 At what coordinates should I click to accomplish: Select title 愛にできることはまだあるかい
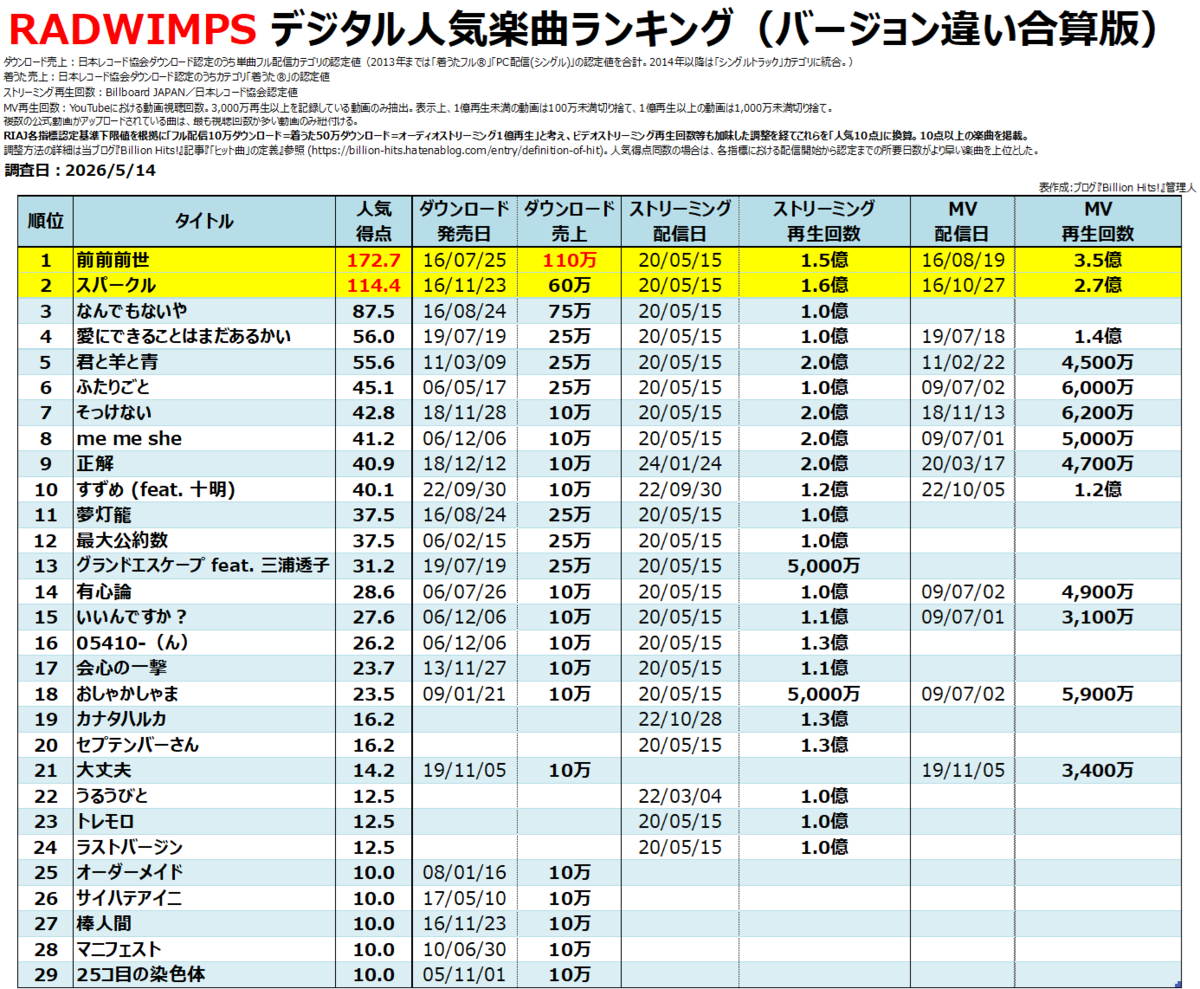click(206, 336)
